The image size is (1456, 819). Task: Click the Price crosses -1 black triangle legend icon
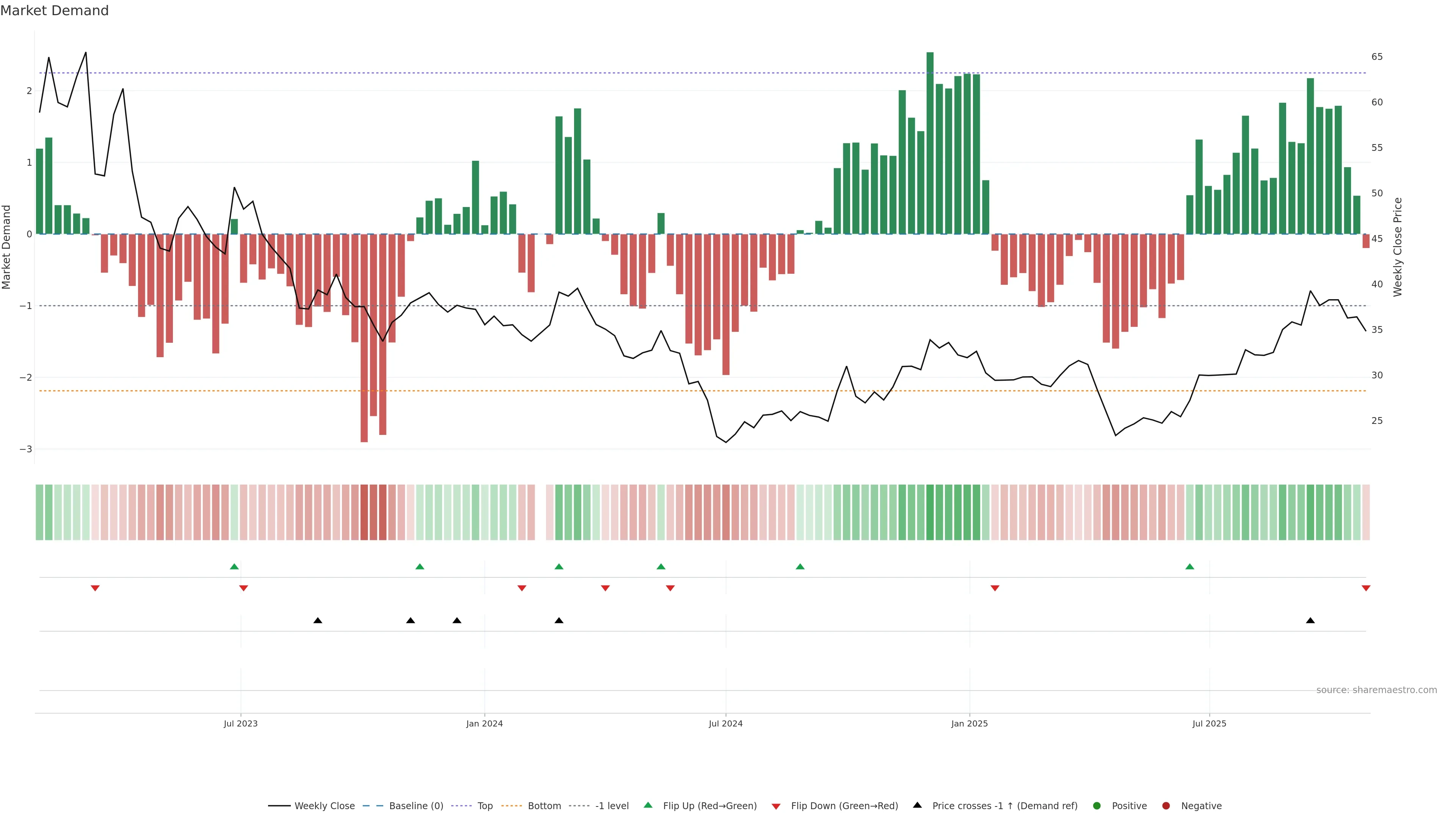point(917,805)
